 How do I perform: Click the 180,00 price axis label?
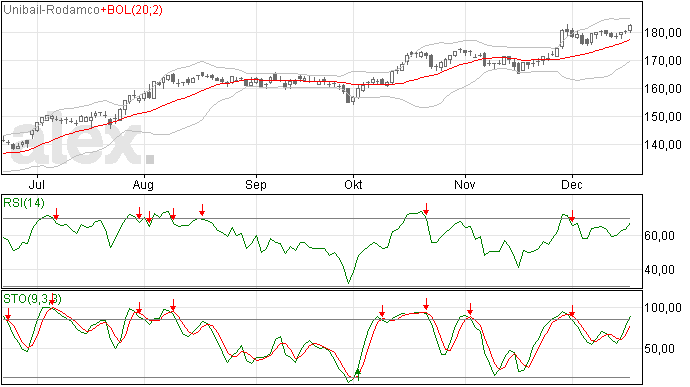(x=662, y=33)
